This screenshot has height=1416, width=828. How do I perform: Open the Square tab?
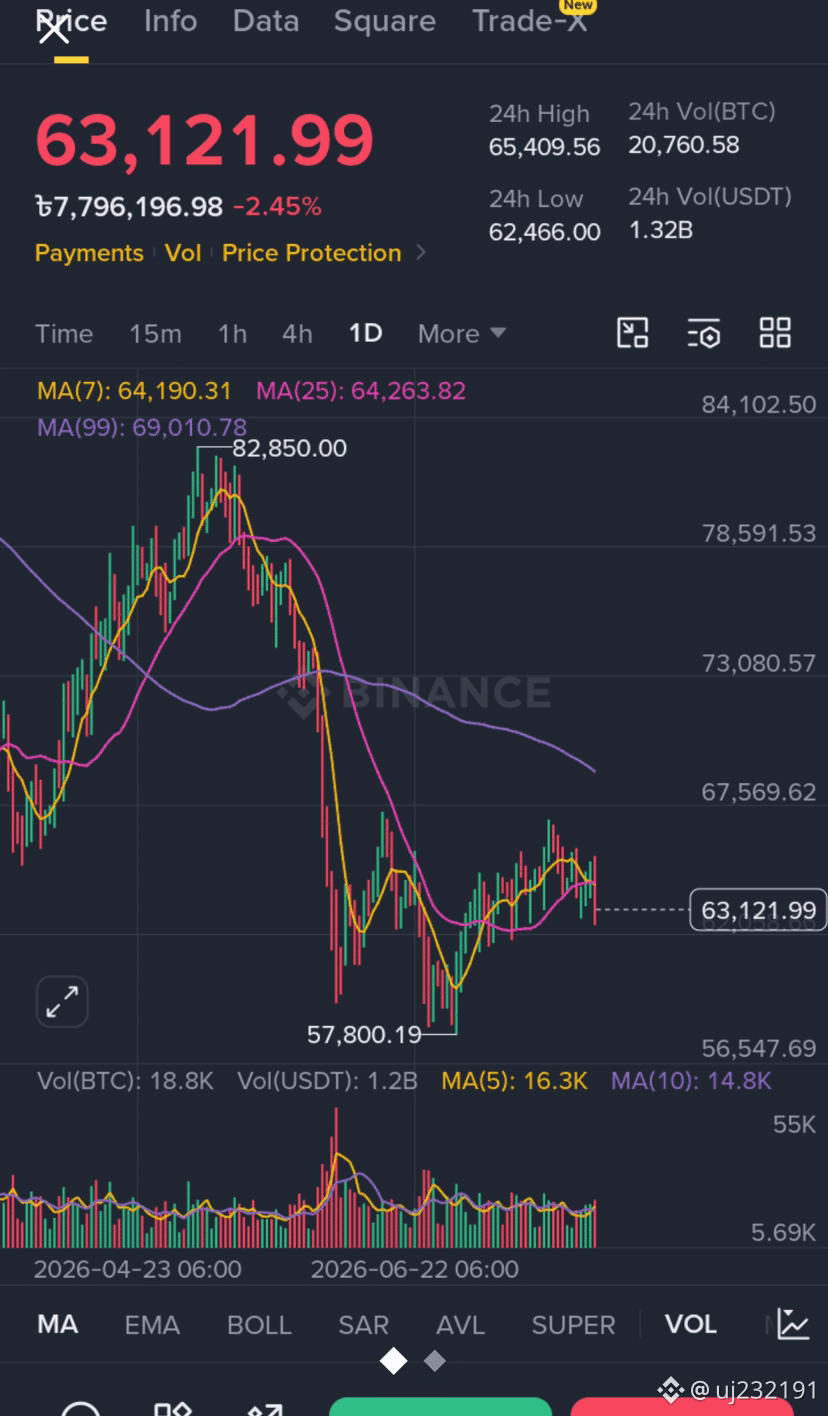click(x=385, y=21)
